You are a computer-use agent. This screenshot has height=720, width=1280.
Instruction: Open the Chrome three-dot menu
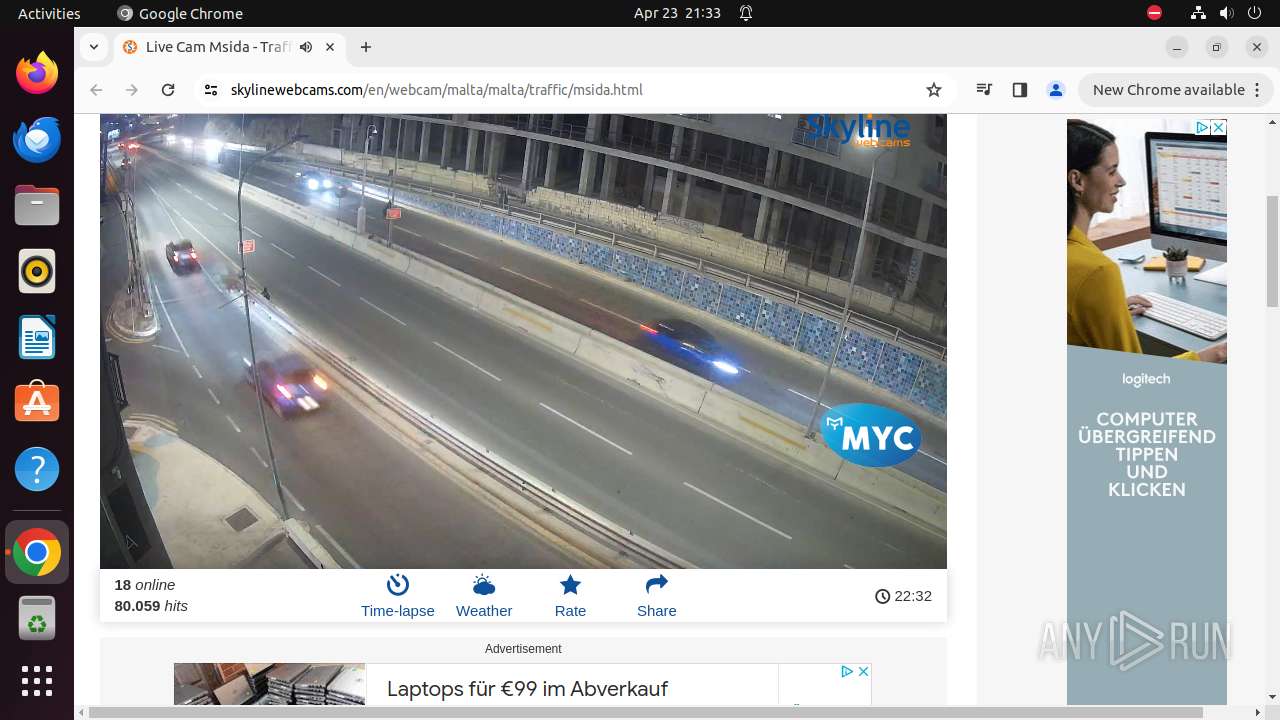(x=1259, y=90)
